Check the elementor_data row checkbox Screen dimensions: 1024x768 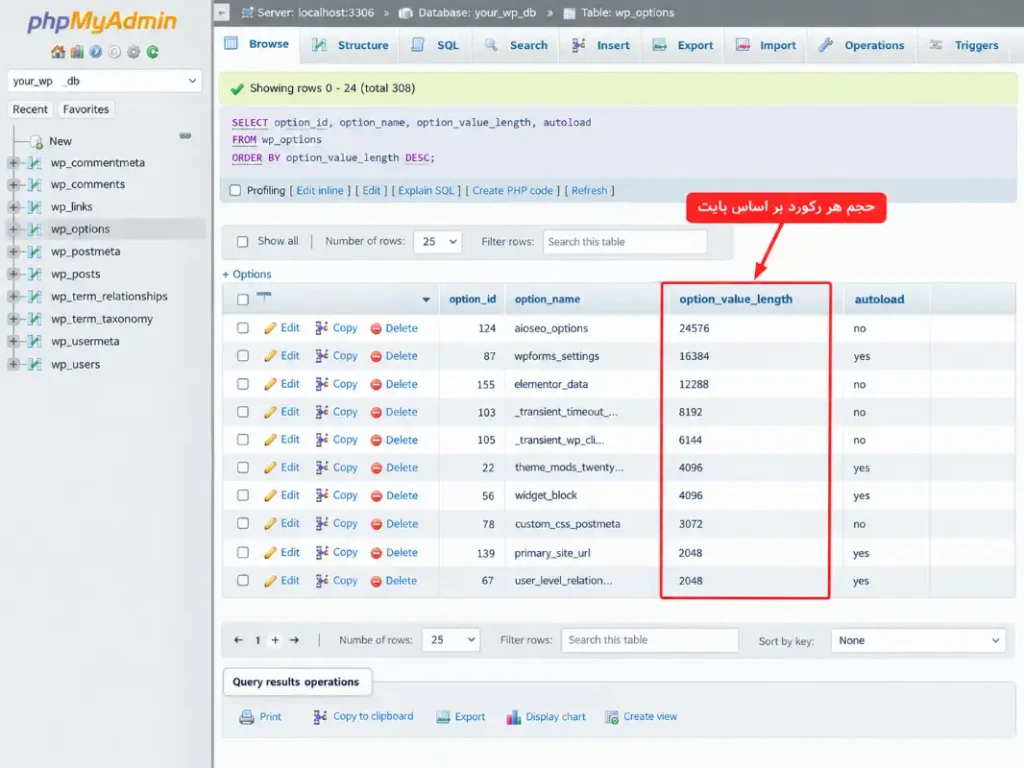tap(243, 384)
